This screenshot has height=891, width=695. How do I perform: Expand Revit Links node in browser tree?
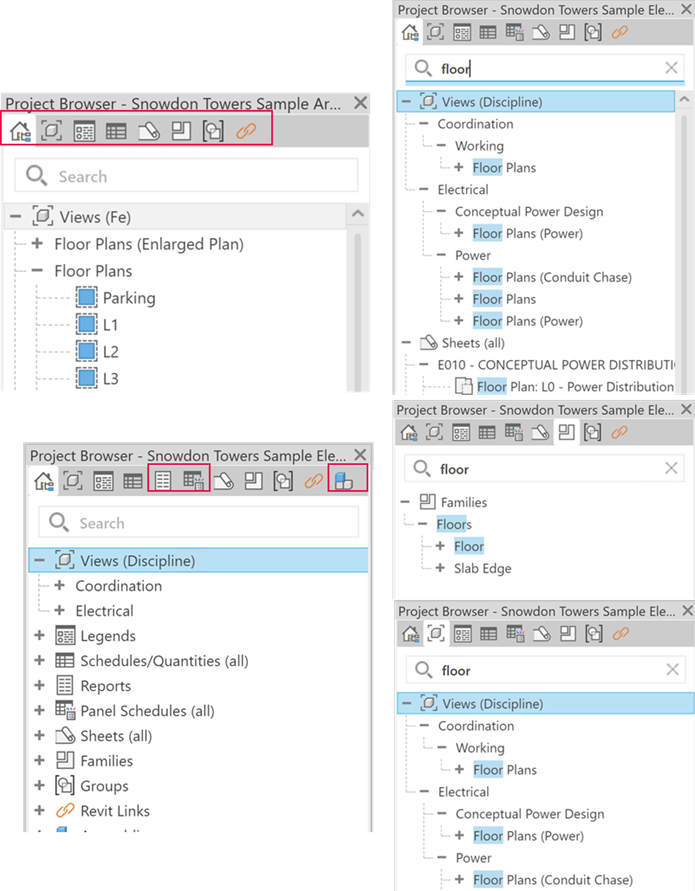(39, 810)
